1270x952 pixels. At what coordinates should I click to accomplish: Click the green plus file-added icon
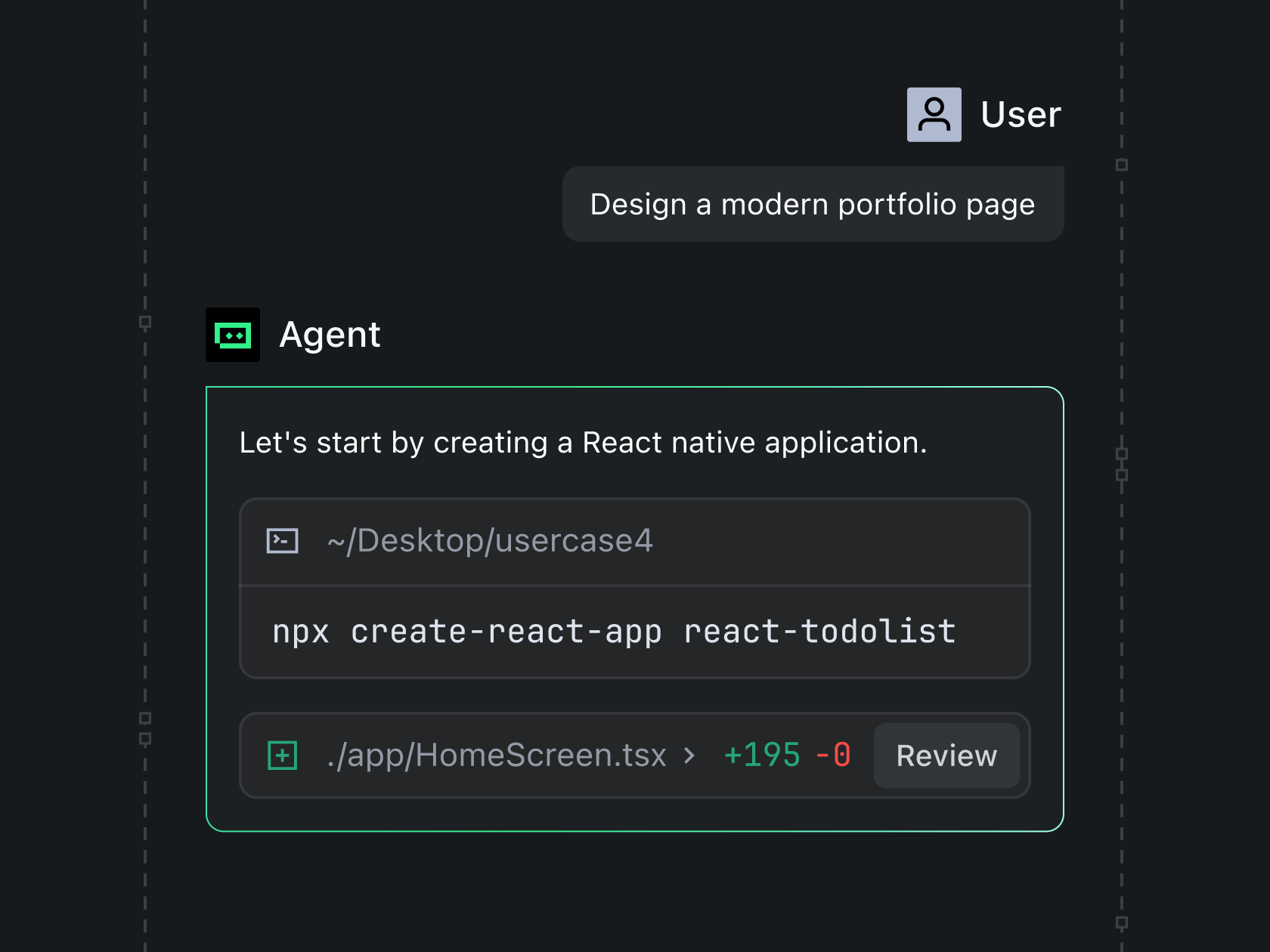283,756
